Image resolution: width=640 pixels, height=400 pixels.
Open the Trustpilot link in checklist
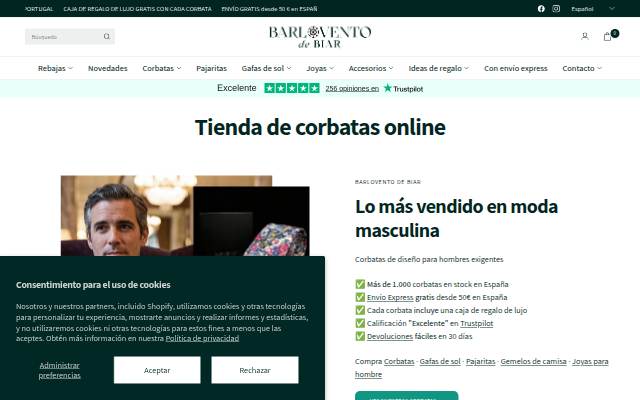pos(476,323)
